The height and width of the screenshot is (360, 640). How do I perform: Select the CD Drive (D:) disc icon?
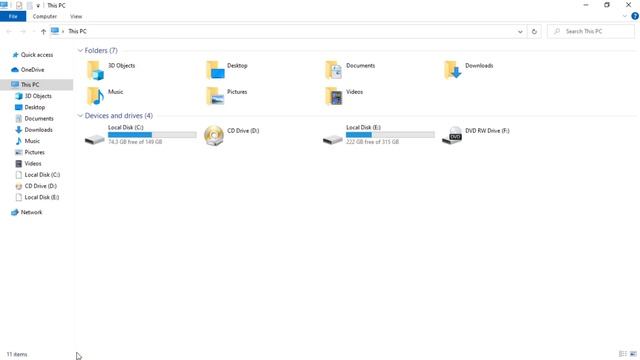pyautogui.click(x=214, y=135)
